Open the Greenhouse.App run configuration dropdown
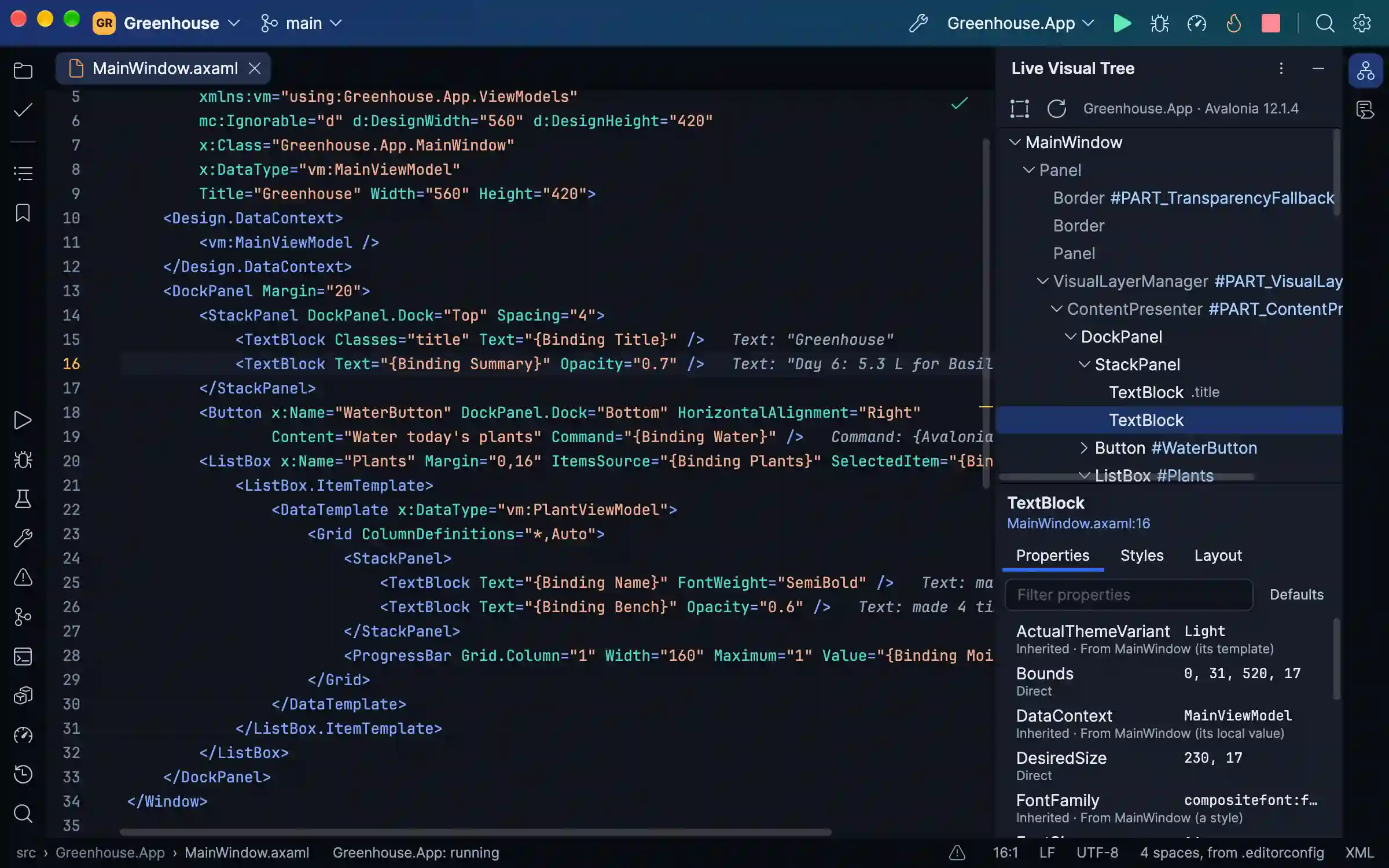The image size is (1389, 868). pos(1021,23)
